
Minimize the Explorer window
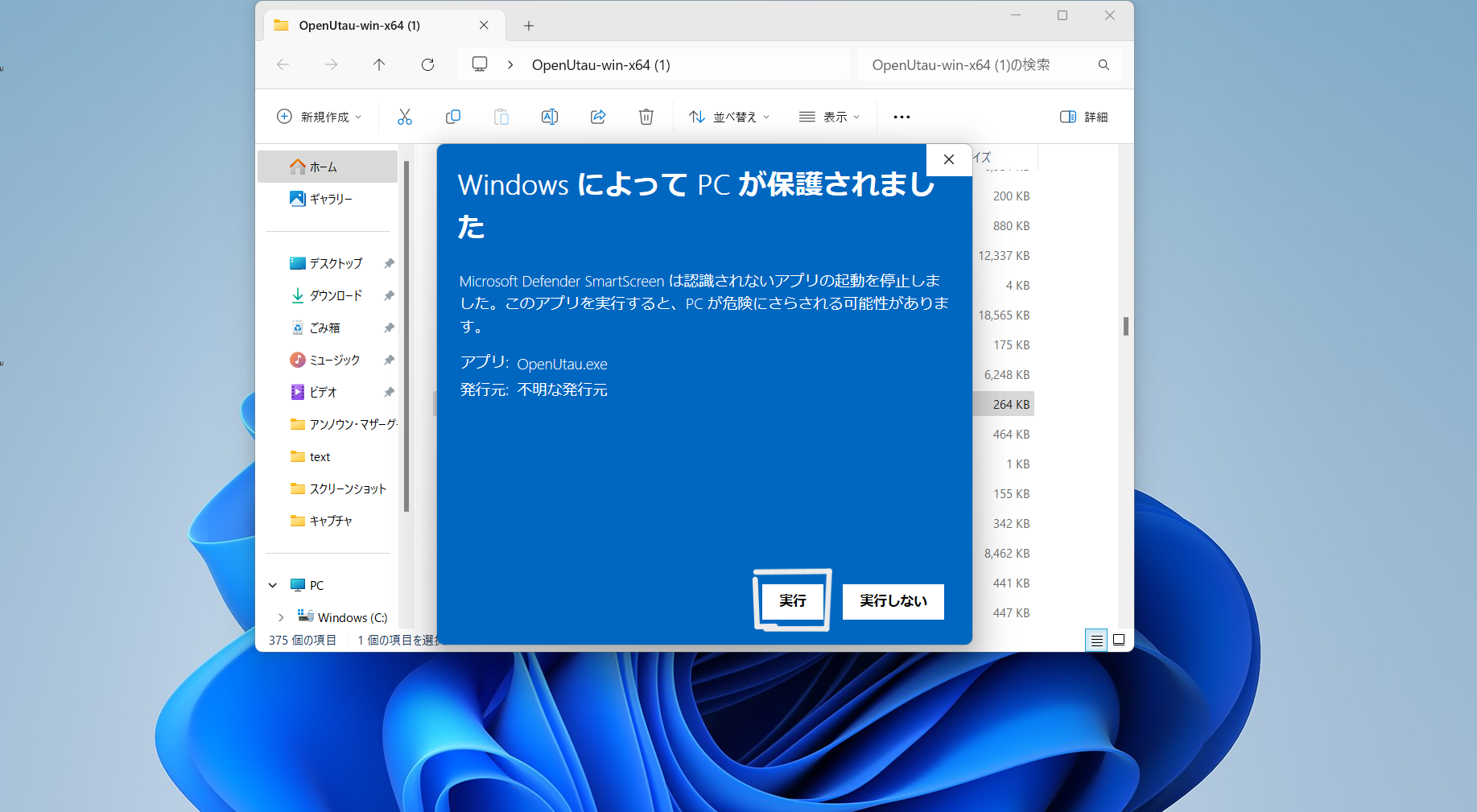[x=1016, y=15]
